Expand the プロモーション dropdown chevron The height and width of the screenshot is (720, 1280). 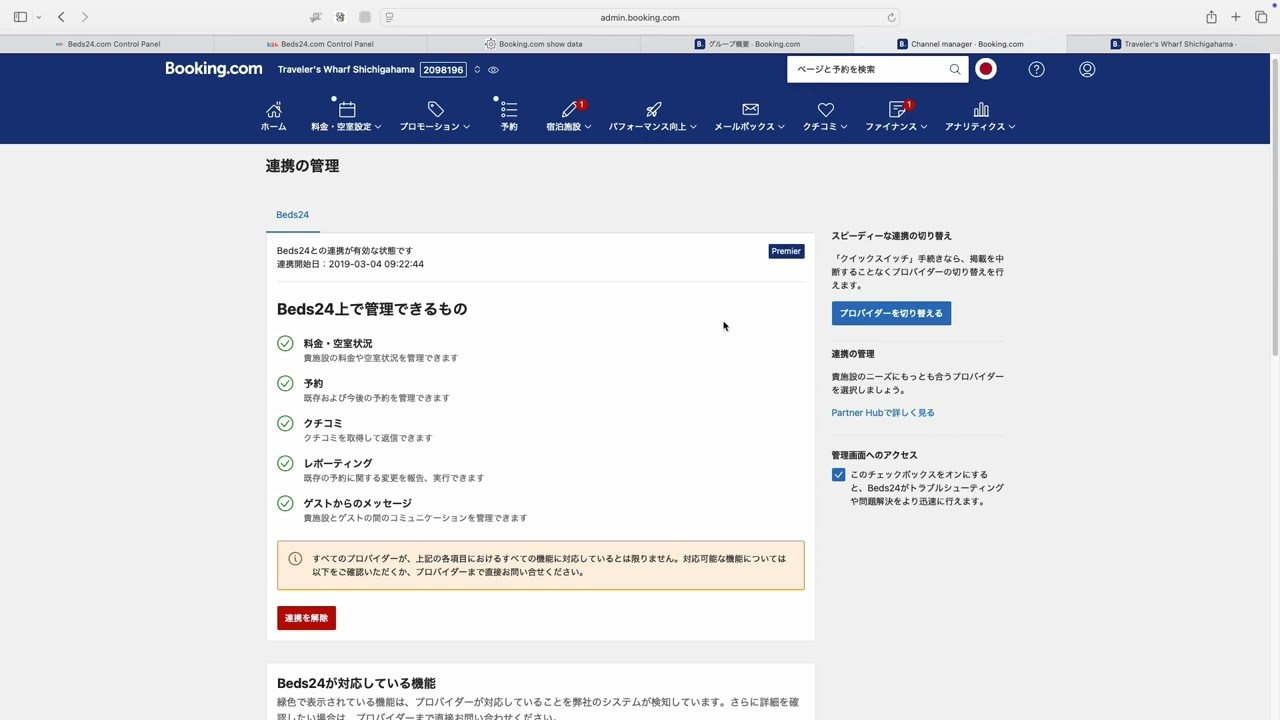466,127
